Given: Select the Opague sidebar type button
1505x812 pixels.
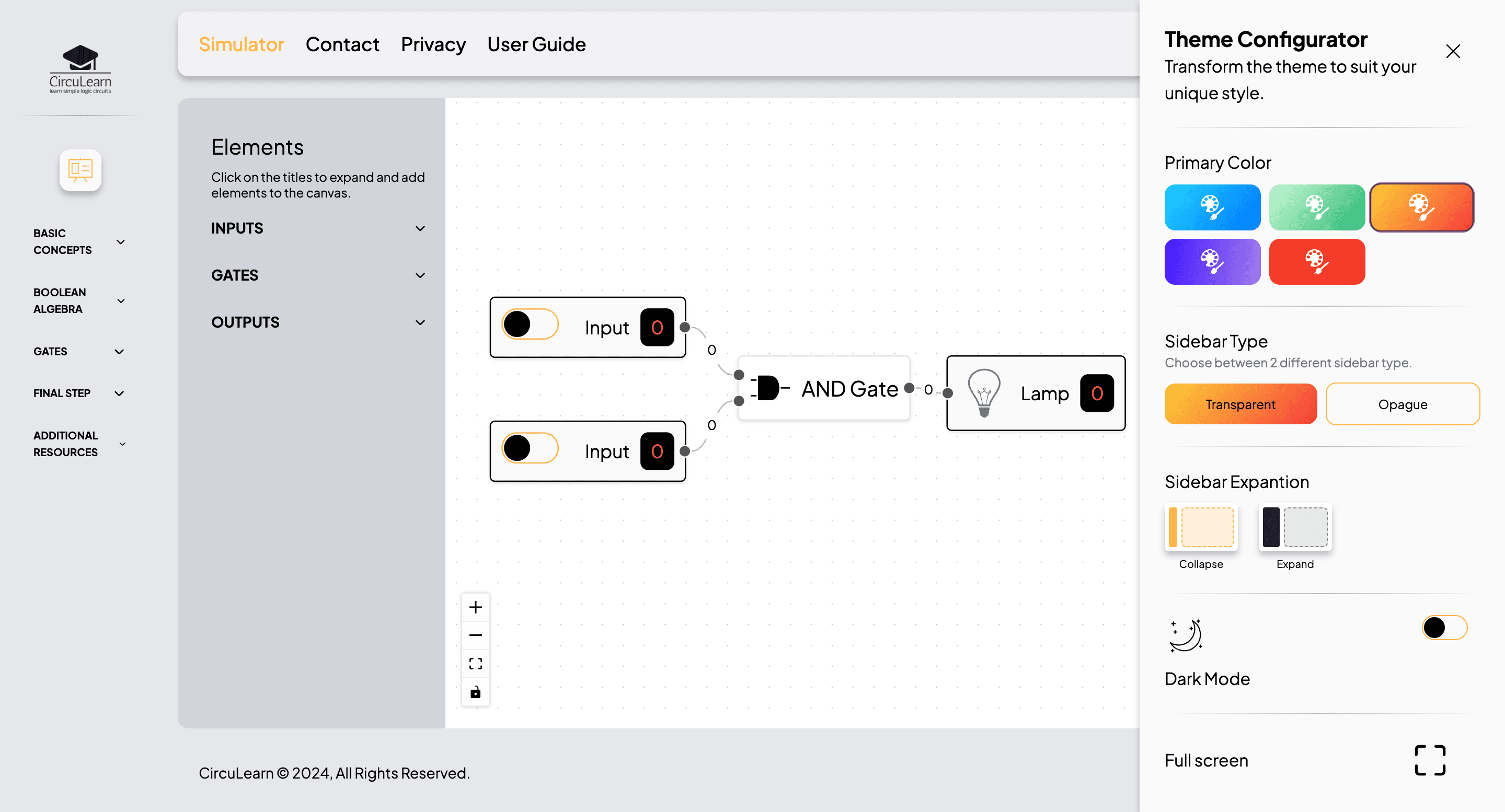Looking at the screenshot, I should (x=1402, y=404).
